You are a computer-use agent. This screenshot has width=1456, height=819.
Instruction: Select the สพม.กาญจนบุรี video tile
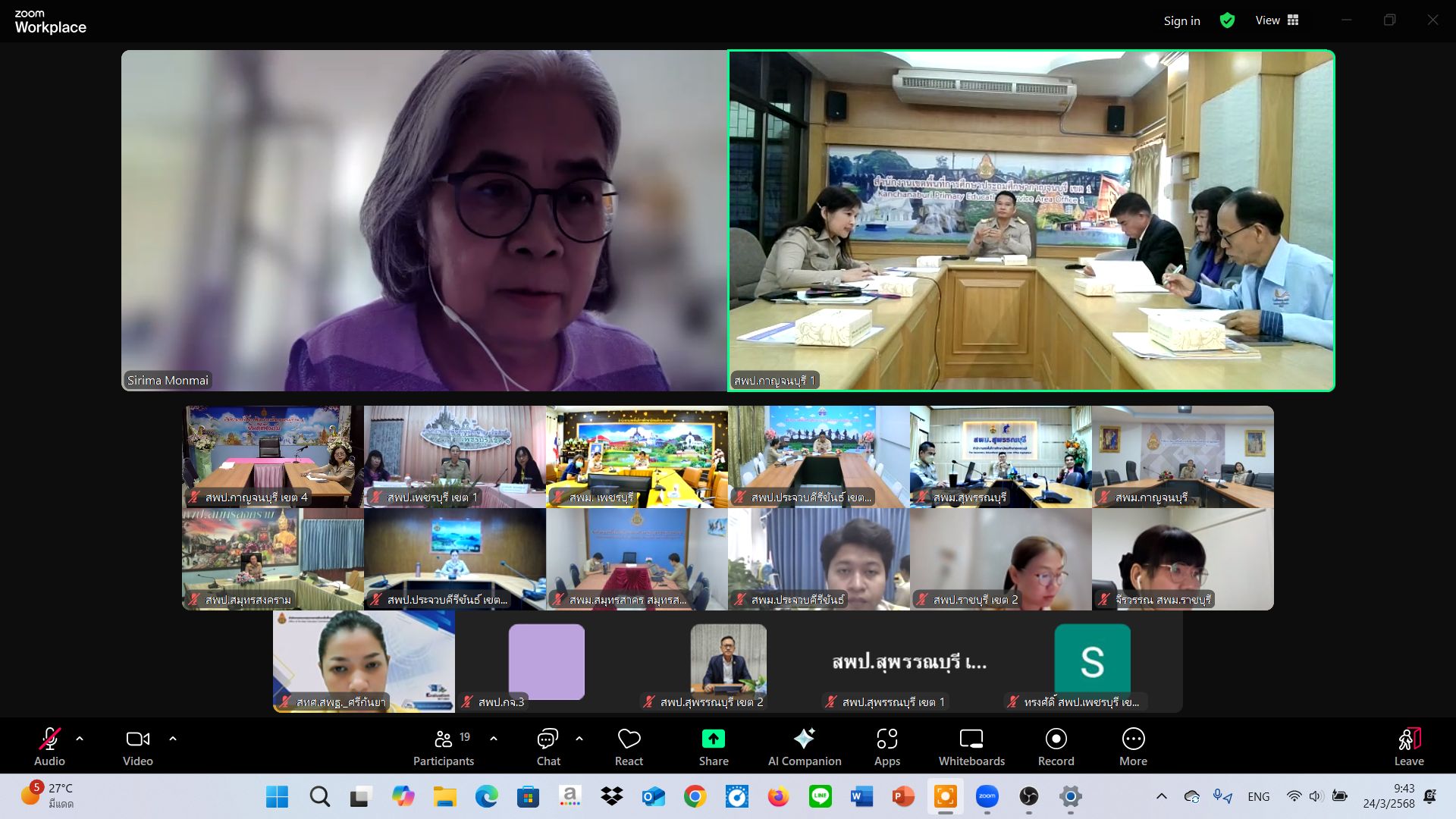pos(1183,457)
